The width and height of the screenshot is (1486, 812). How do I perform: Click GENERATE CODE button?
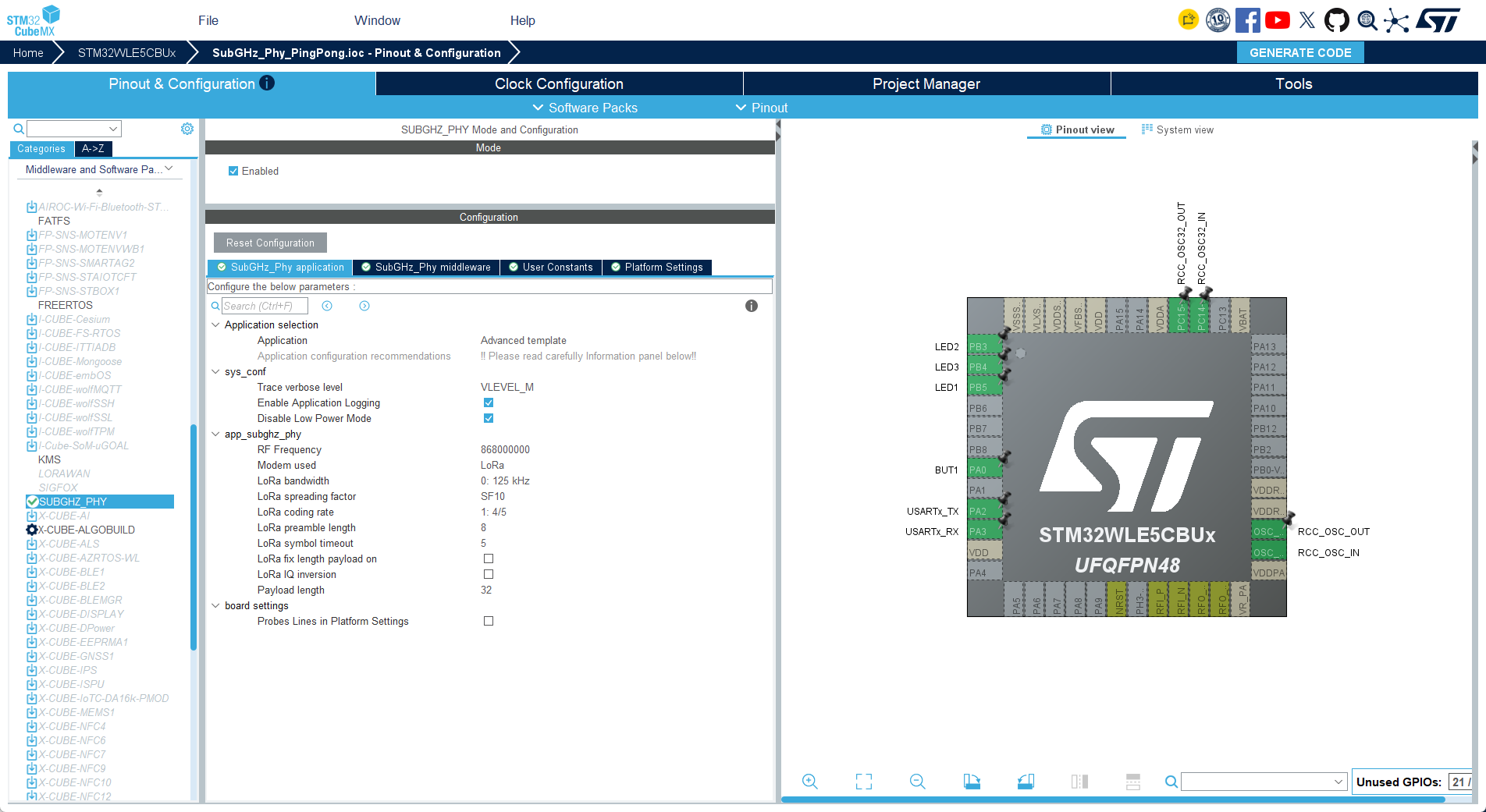pyautogui.click(x=1300, y=52)
